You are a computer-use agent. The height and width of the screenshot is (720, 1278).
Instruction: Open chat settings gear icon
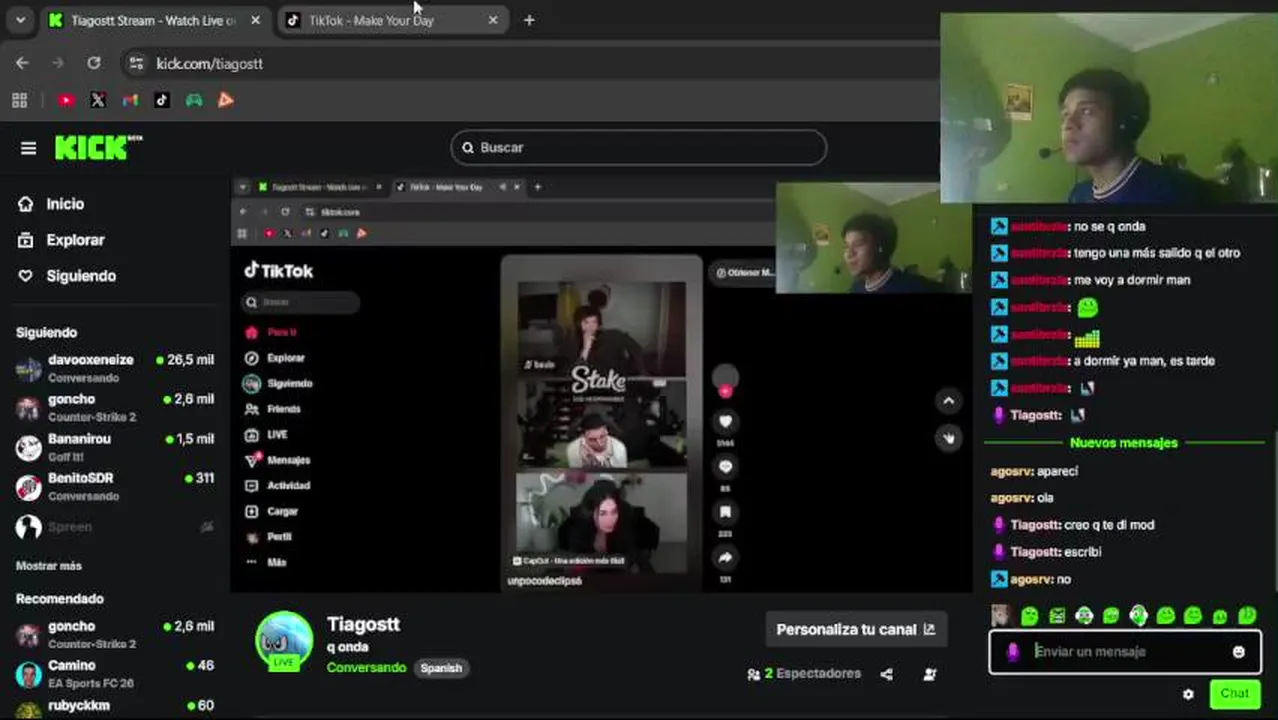(x=1188, y=694)
